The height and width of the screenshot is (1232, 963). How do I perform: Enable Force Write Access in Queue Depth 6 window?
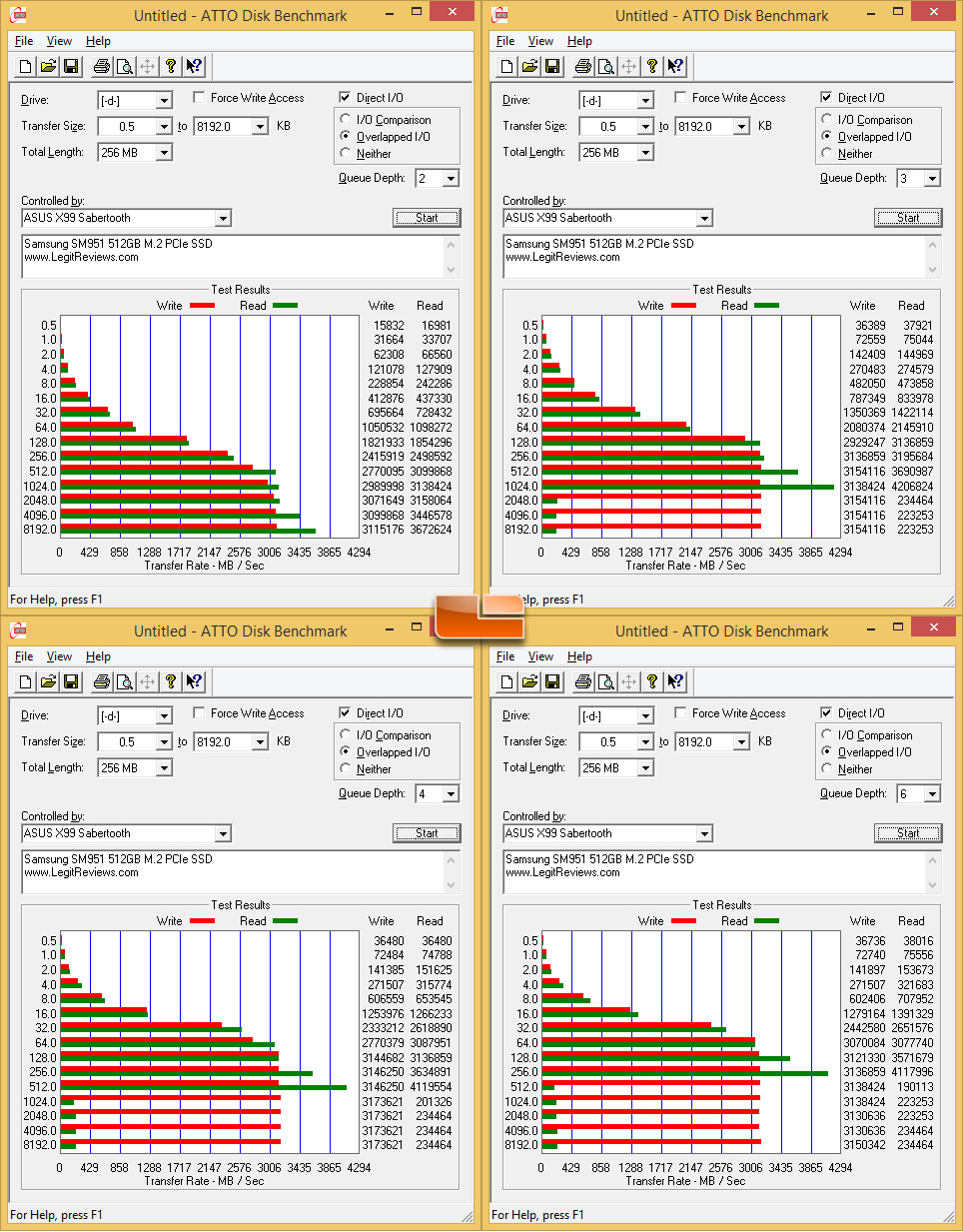point(680,713)
